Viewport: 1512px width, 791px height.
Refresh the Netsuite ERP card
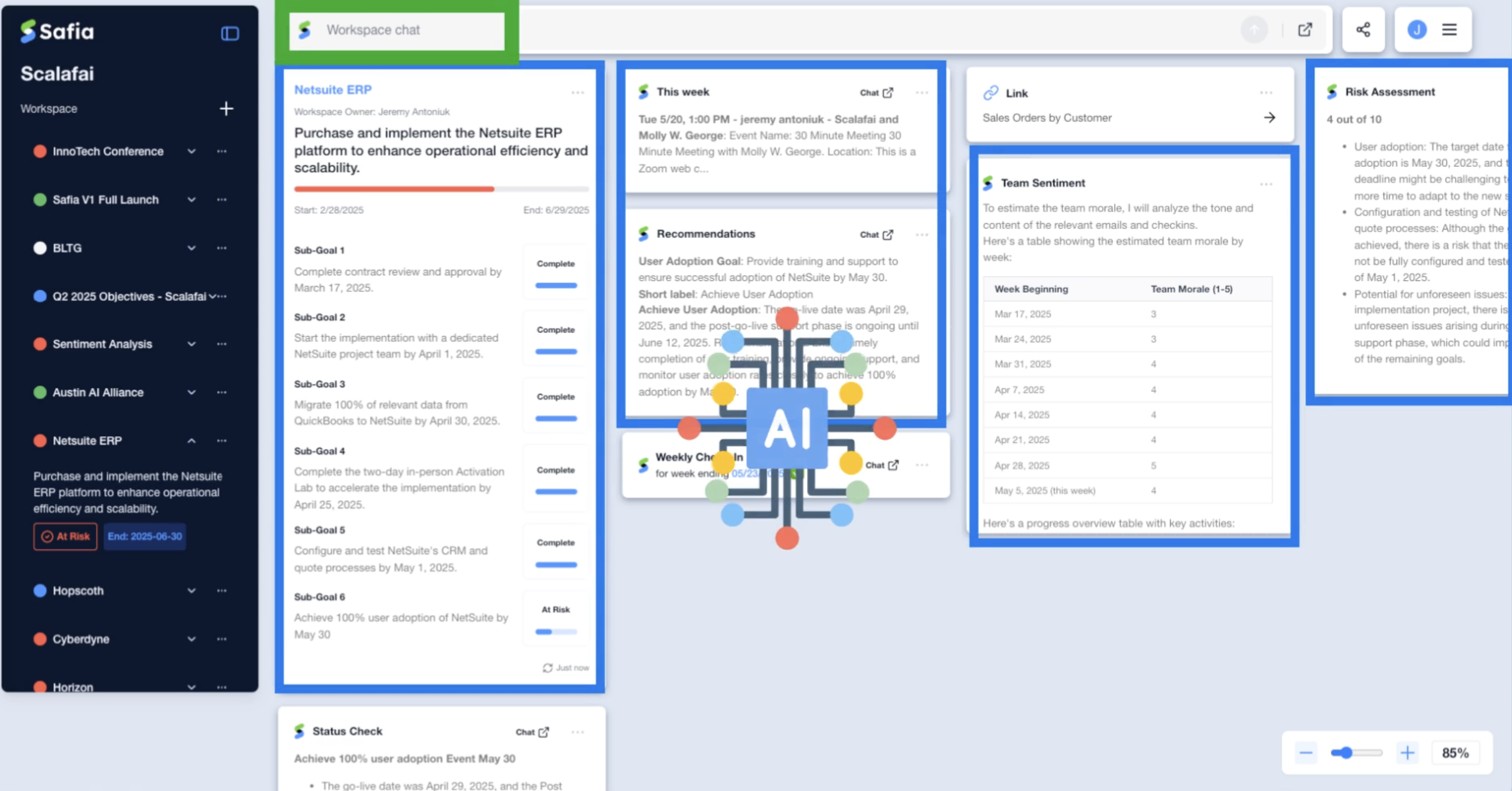pyautogui.click(x=547, y=668)
